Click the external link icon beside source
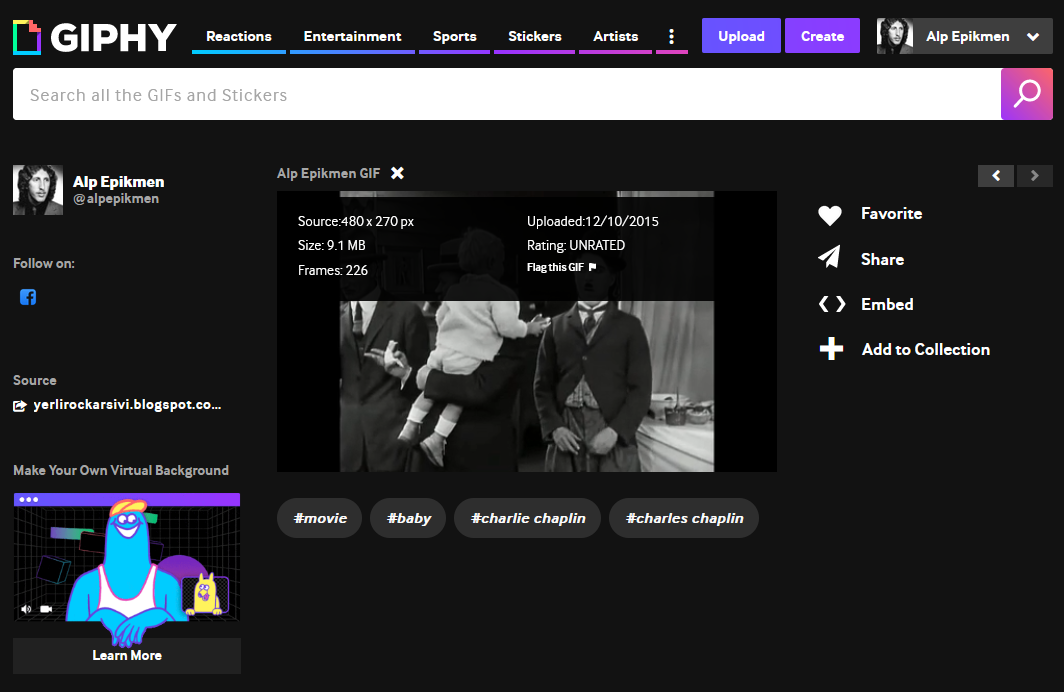The width and height of the screenshot is (1064, 692). pos(20,406)
